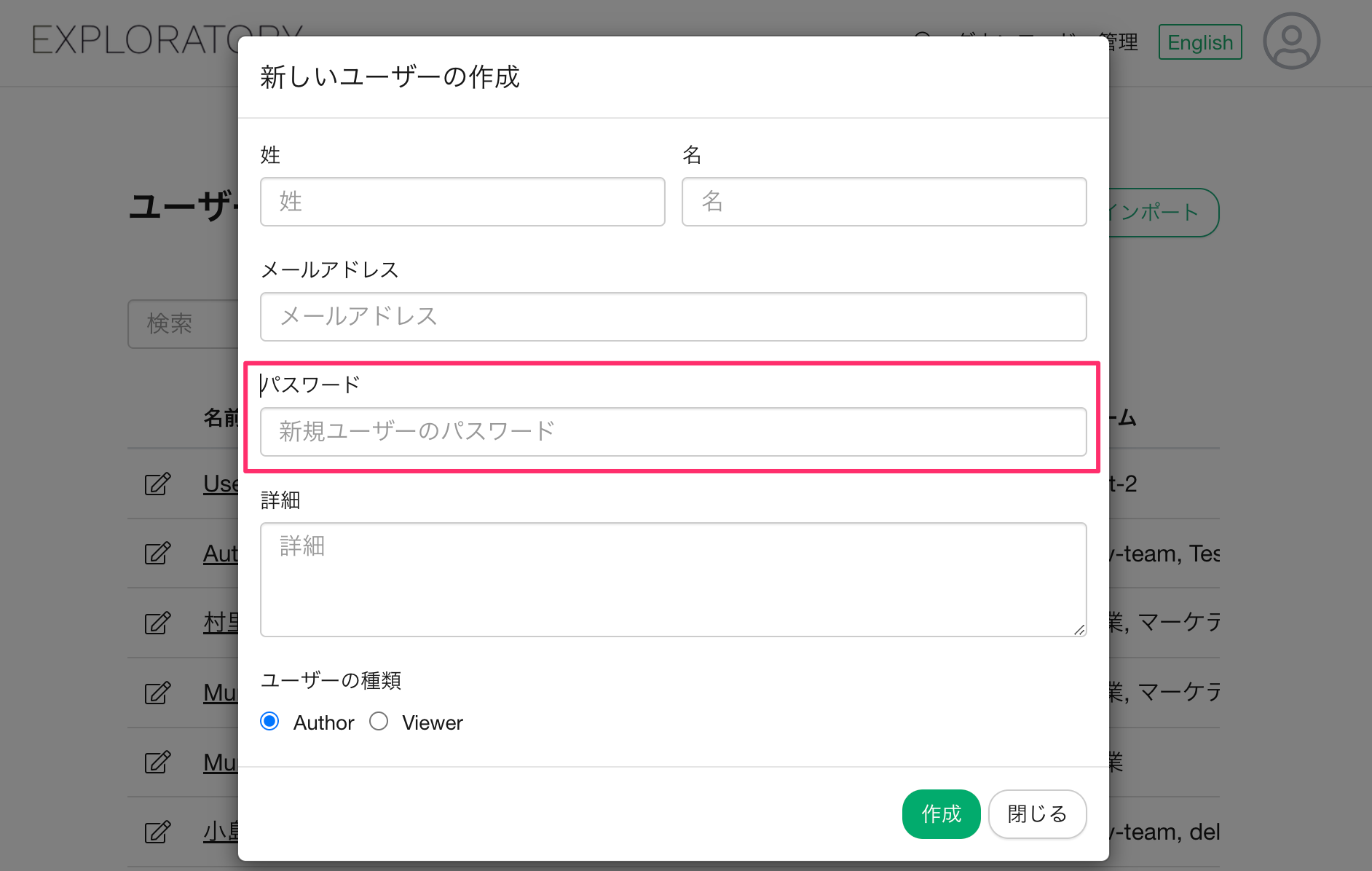Click the Viewer label text
Viewport: 1372px width, 871px height.
433,722
